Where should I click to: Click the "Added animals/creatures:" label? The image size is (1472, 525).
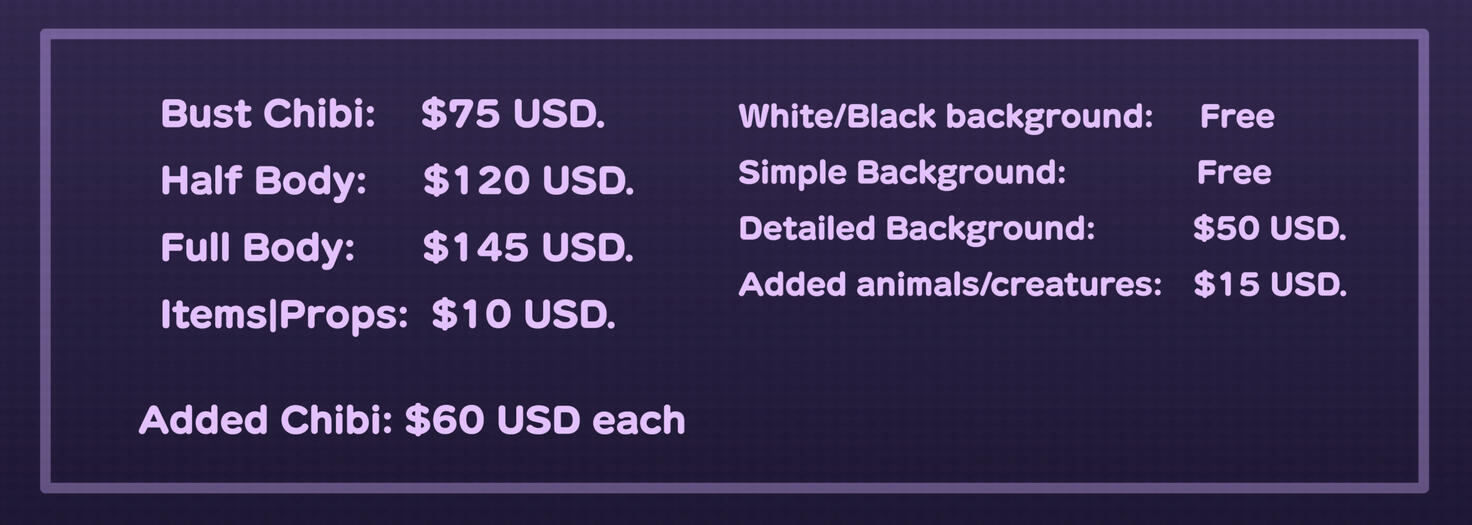pos(949,285)
